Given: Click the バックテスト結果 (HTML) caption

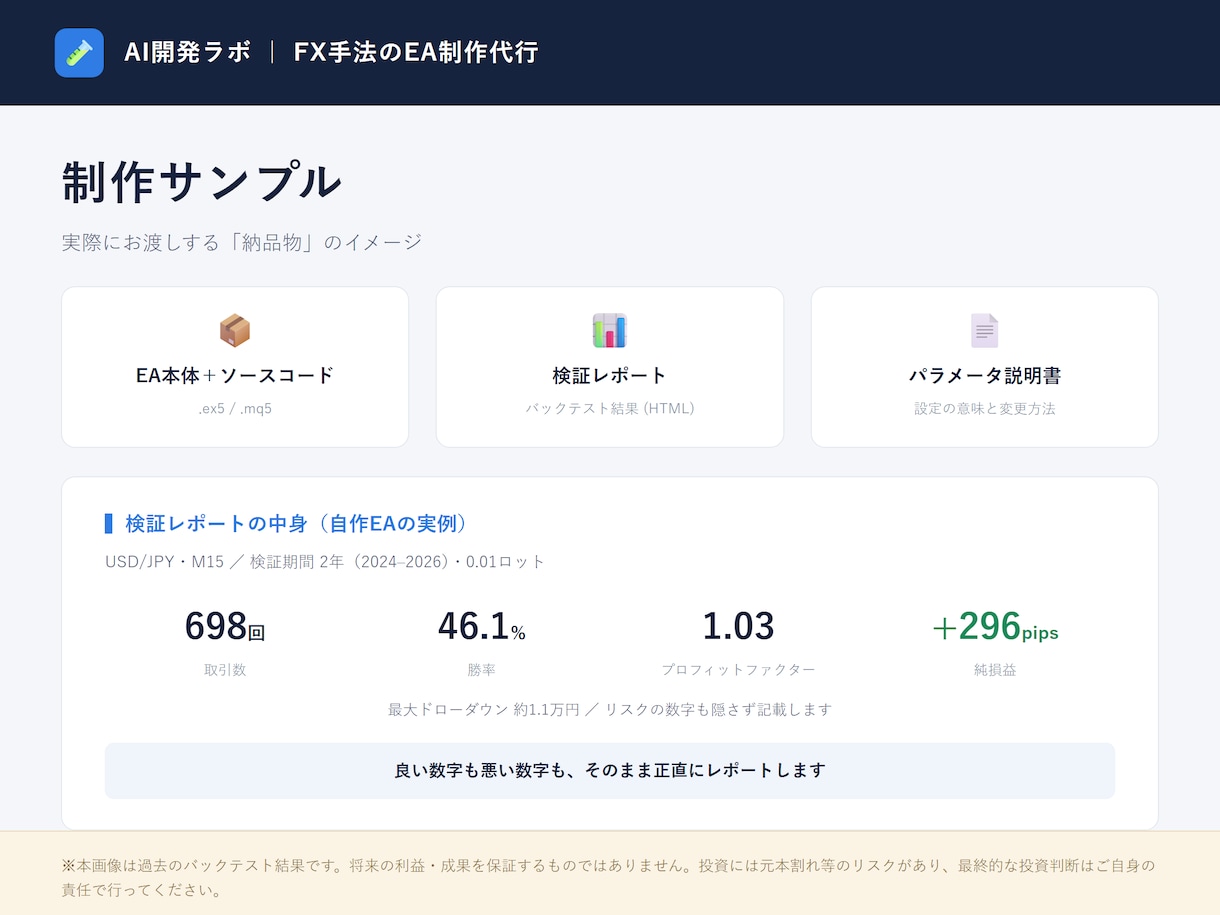Looking at the screenshot, I should (x=610, y=409).
